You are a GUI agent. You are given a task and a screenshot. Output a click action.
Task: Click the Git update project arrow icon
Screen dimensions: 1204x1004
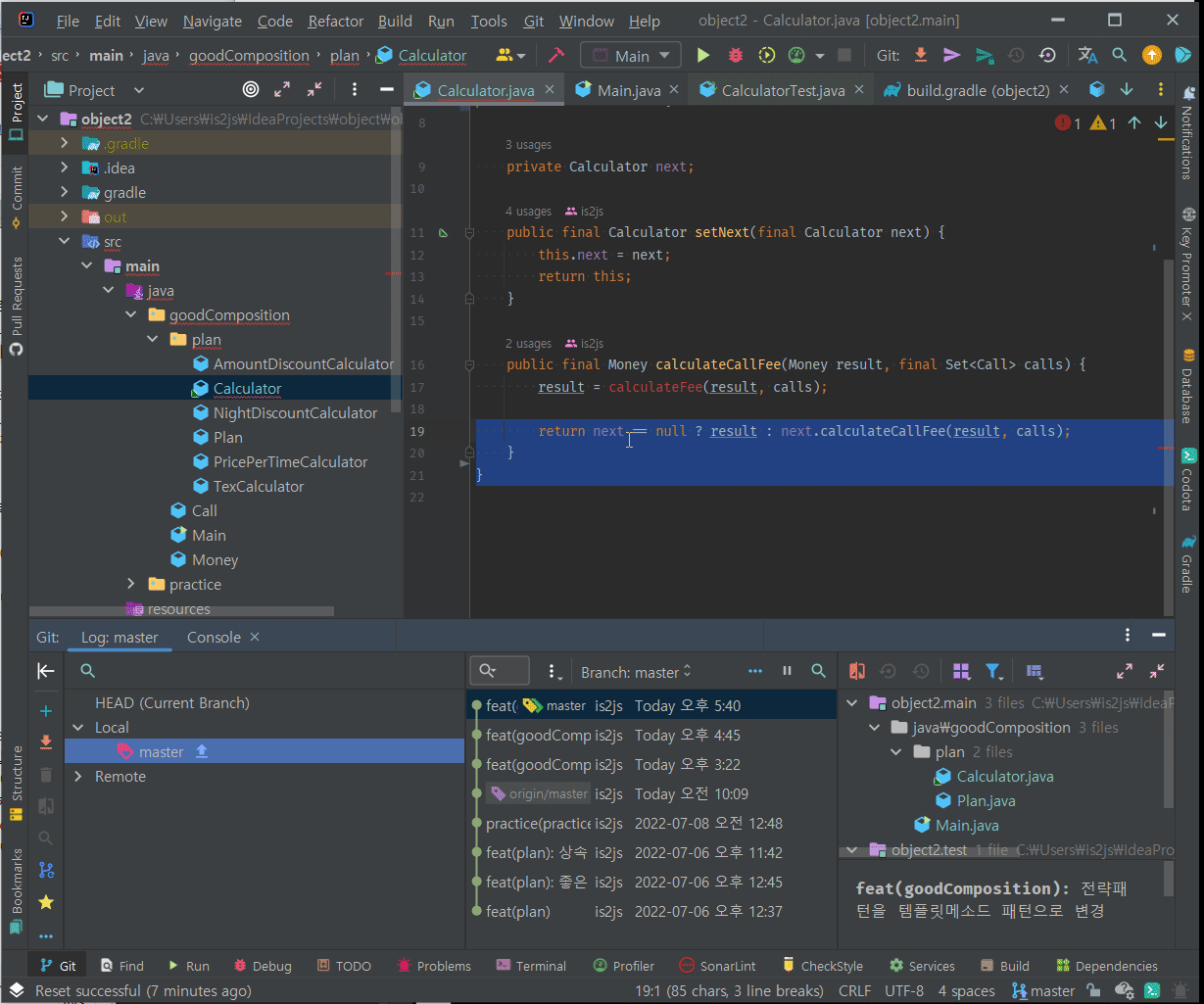pyautogui.click(x=920, y=56)
